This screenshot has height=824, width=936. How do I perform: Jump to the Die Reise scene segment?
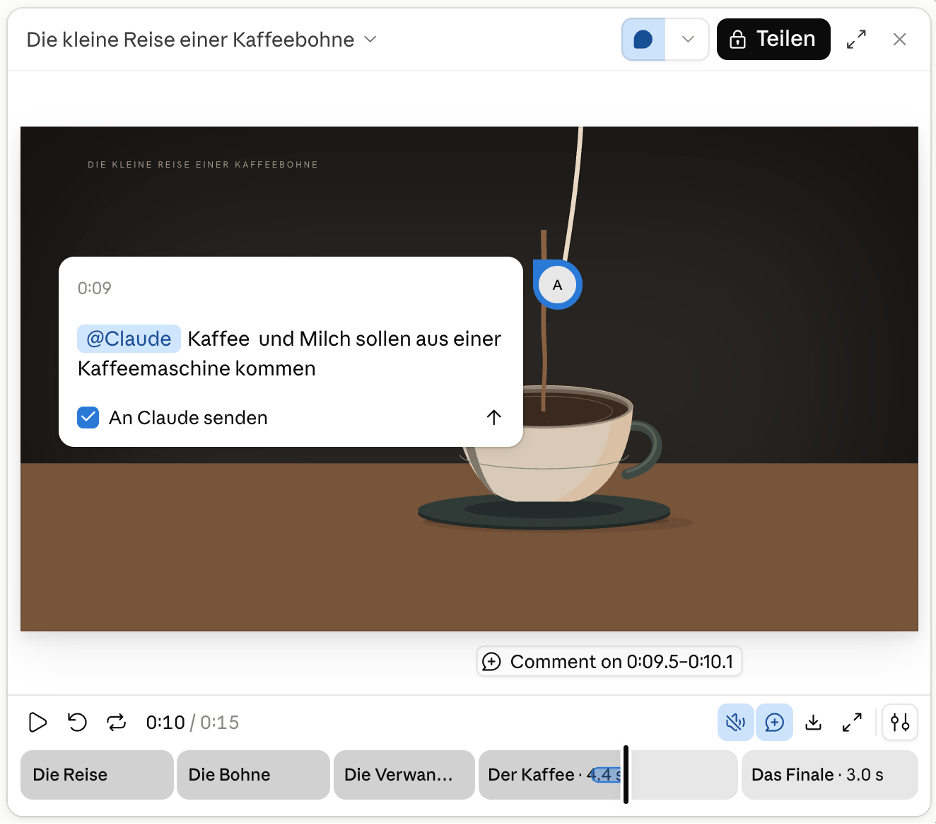tap(97, 775)
